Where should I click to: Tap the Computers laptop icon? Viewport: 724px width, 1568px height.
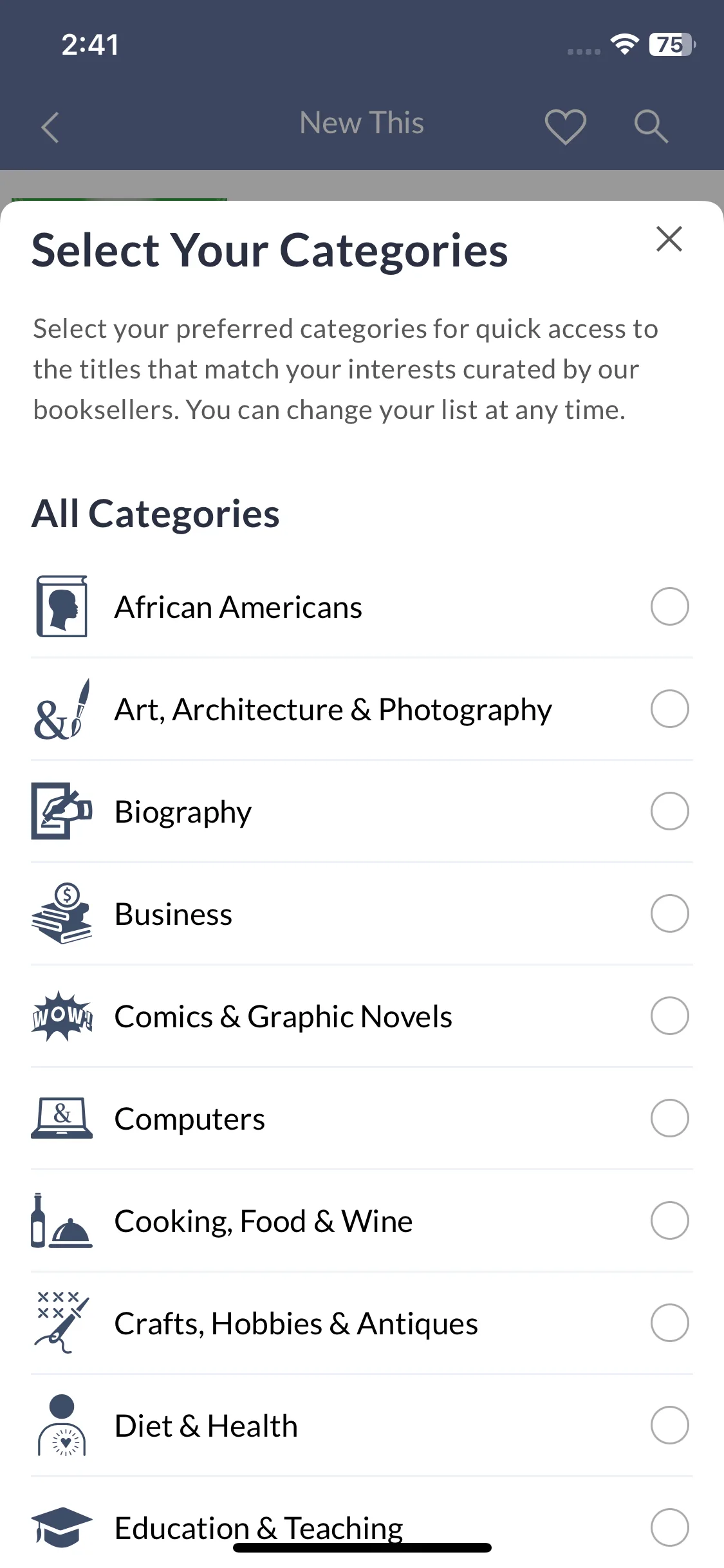pyautogui.click(x=62, y=1118)
